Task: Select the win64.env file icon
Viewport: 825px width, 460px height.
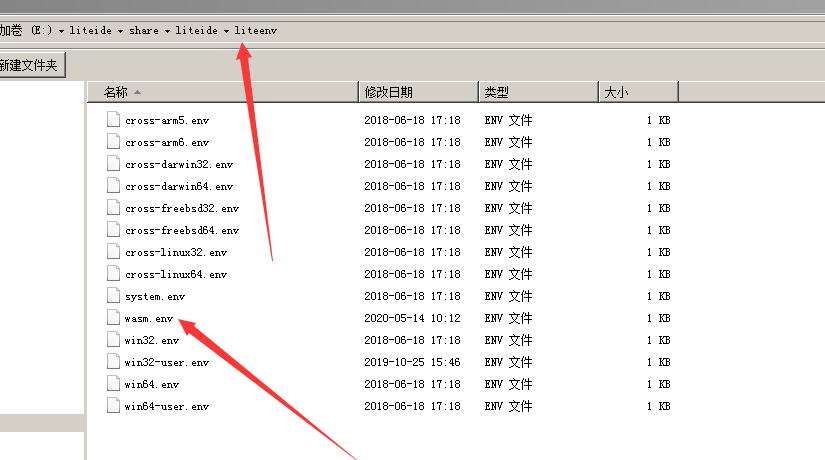Action: (x=113, y=384)
